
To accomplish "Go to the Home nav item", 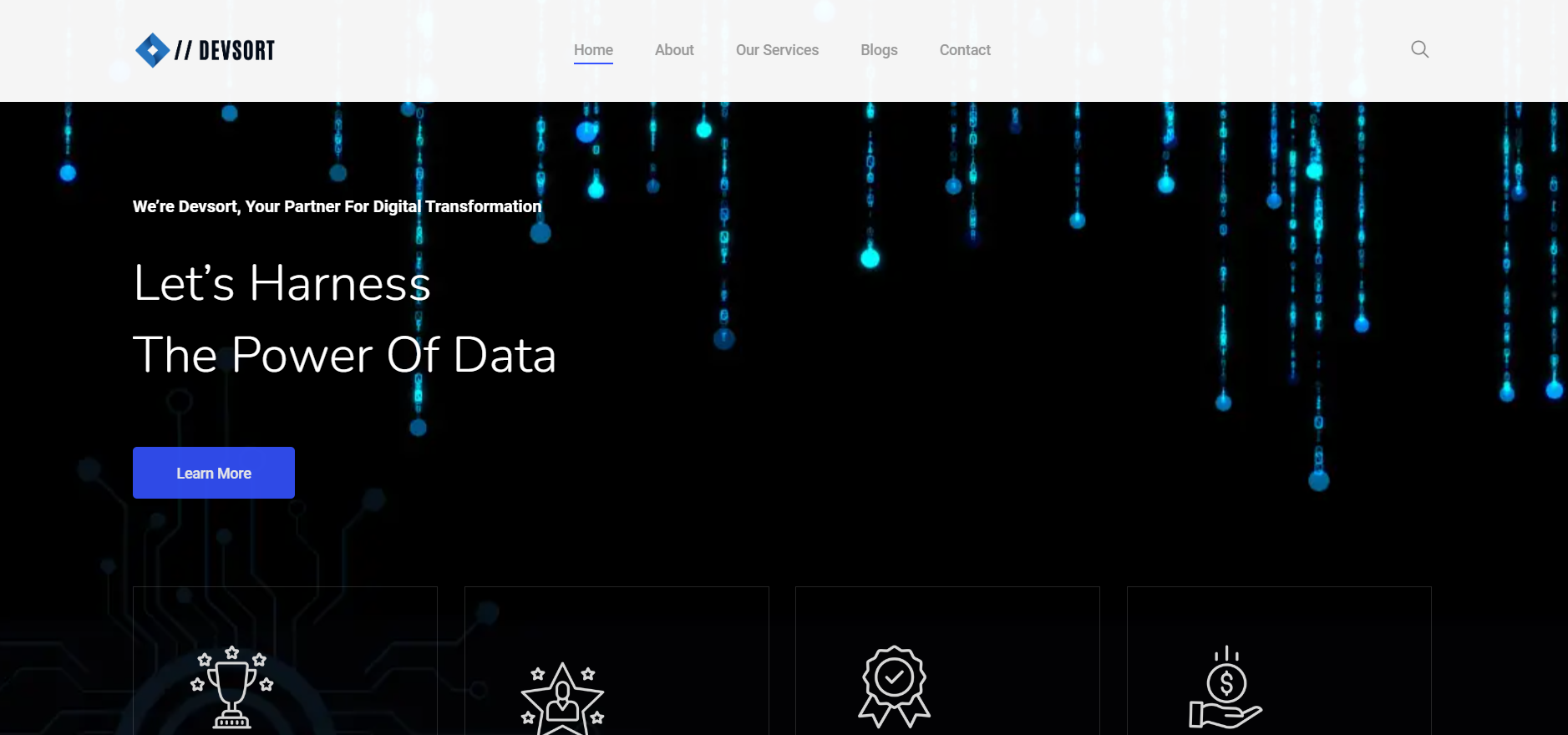I will click(x=593, y=50).
